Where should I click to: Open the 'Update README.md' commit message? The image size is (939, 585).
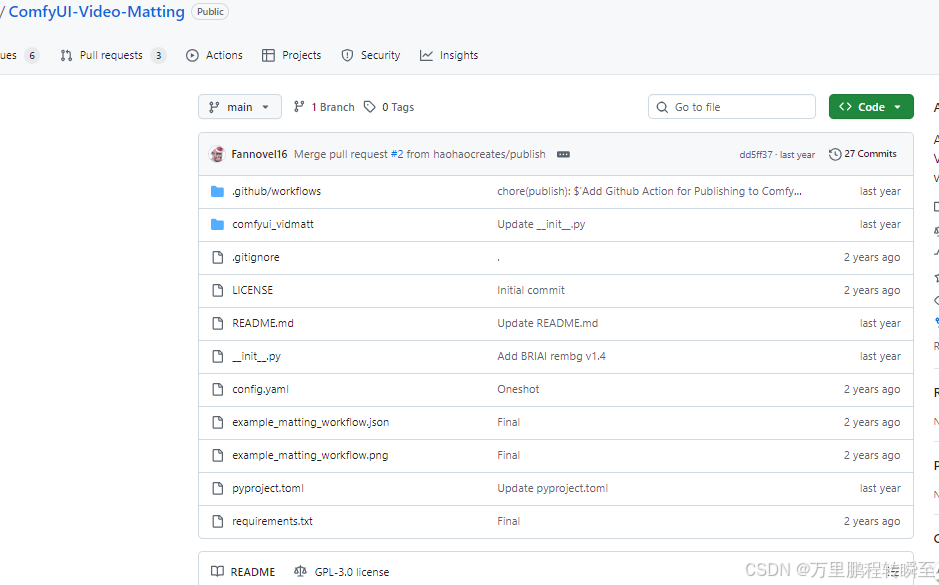[x=547, y=323]
